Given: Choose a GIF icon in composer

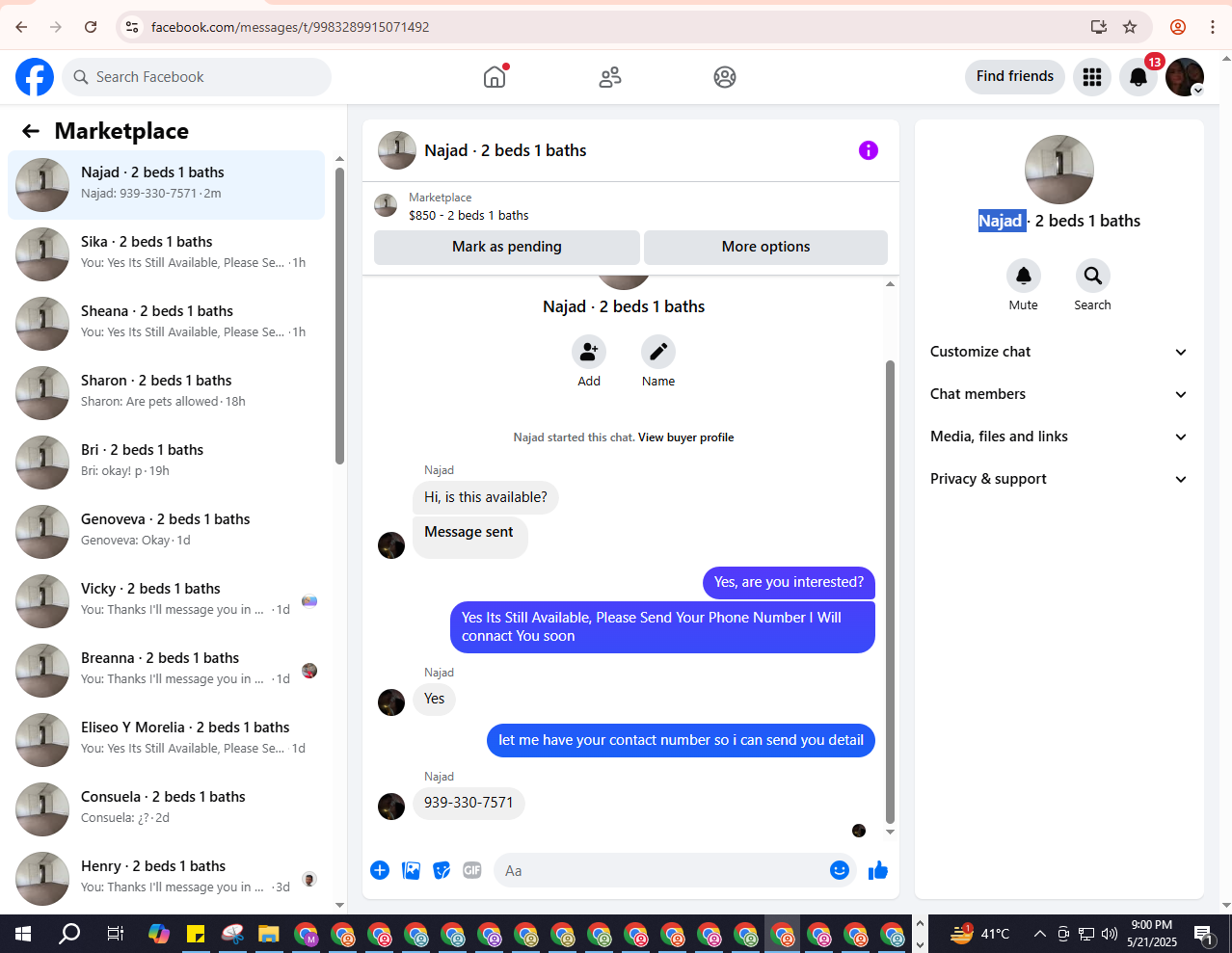Looking at the screenshot, I should point(472,870).
